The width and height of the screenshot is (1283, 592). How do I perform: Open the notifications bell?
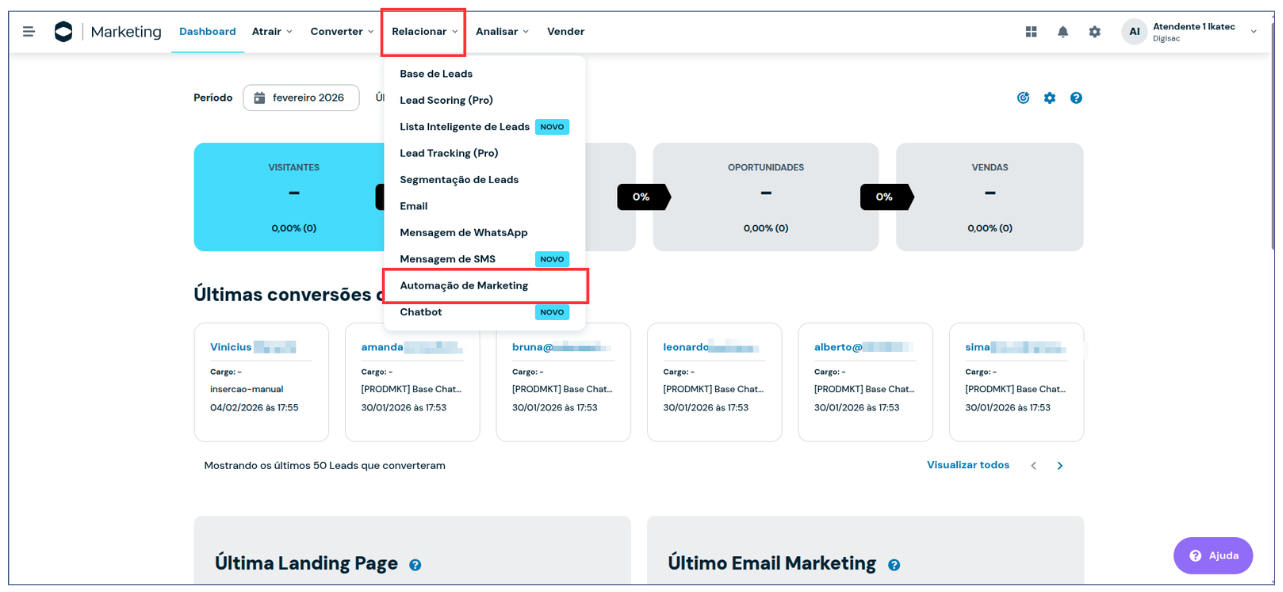[1063, 32]
